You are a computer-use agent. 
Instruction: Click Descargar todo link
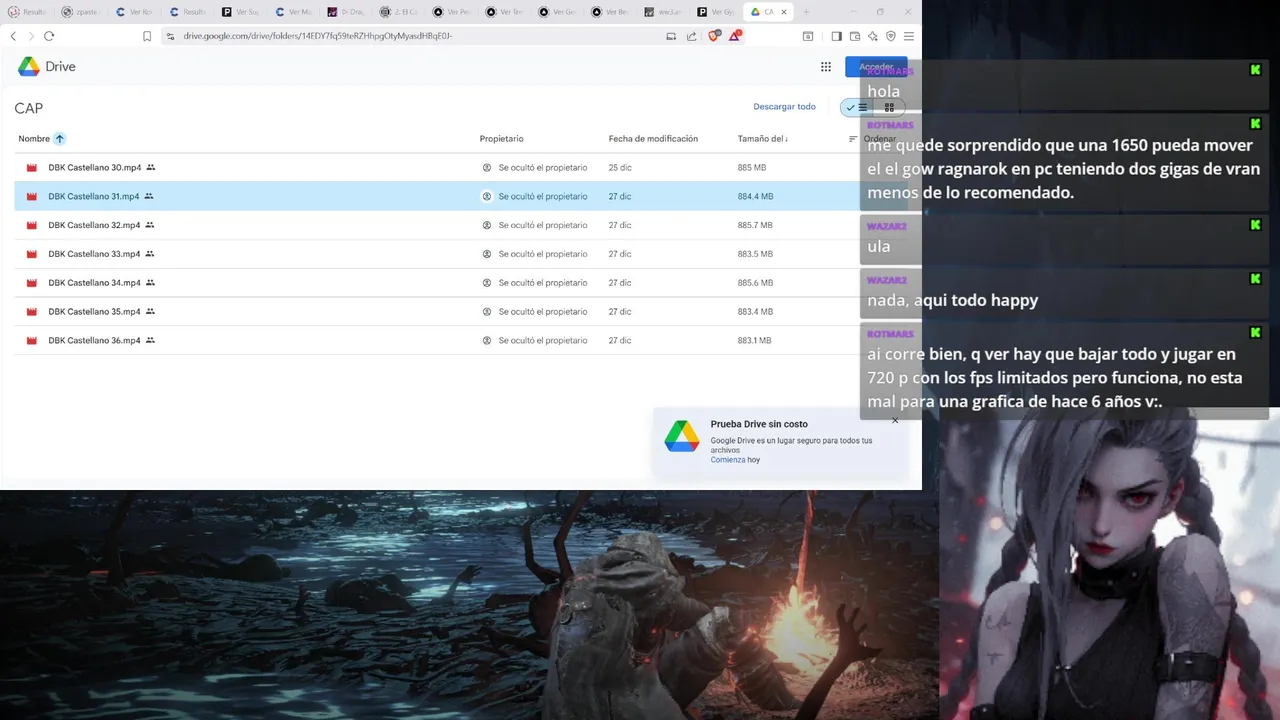pos(784,107)
